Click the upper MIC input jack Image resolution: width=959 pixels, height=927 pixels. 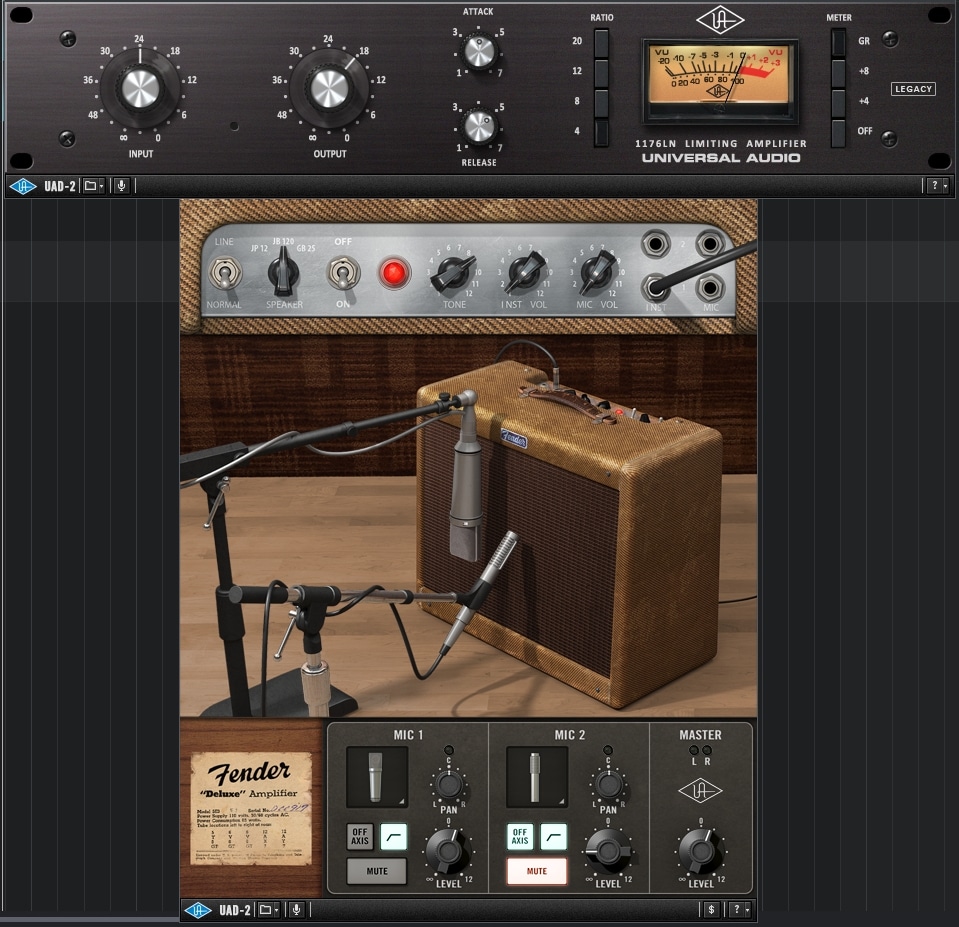(x=709, y=244)
